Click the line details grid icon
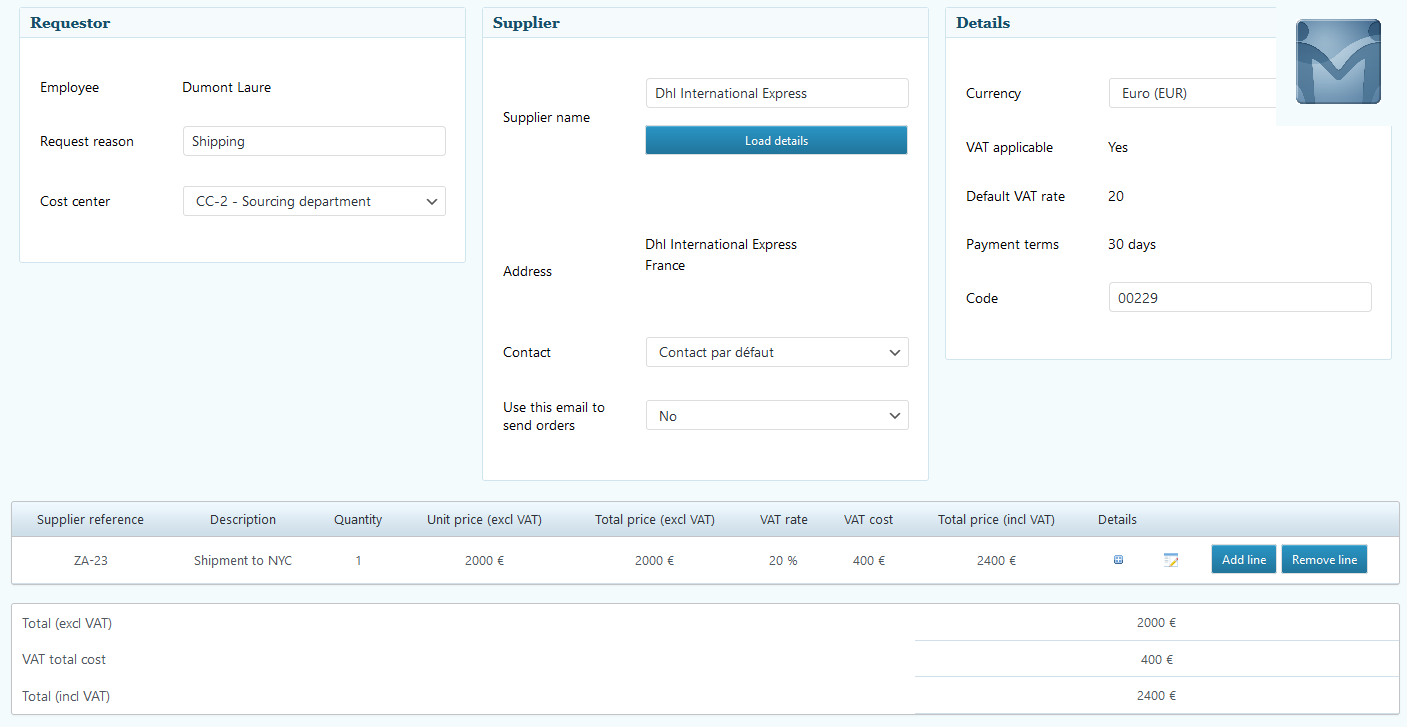 coord(1118,560)
